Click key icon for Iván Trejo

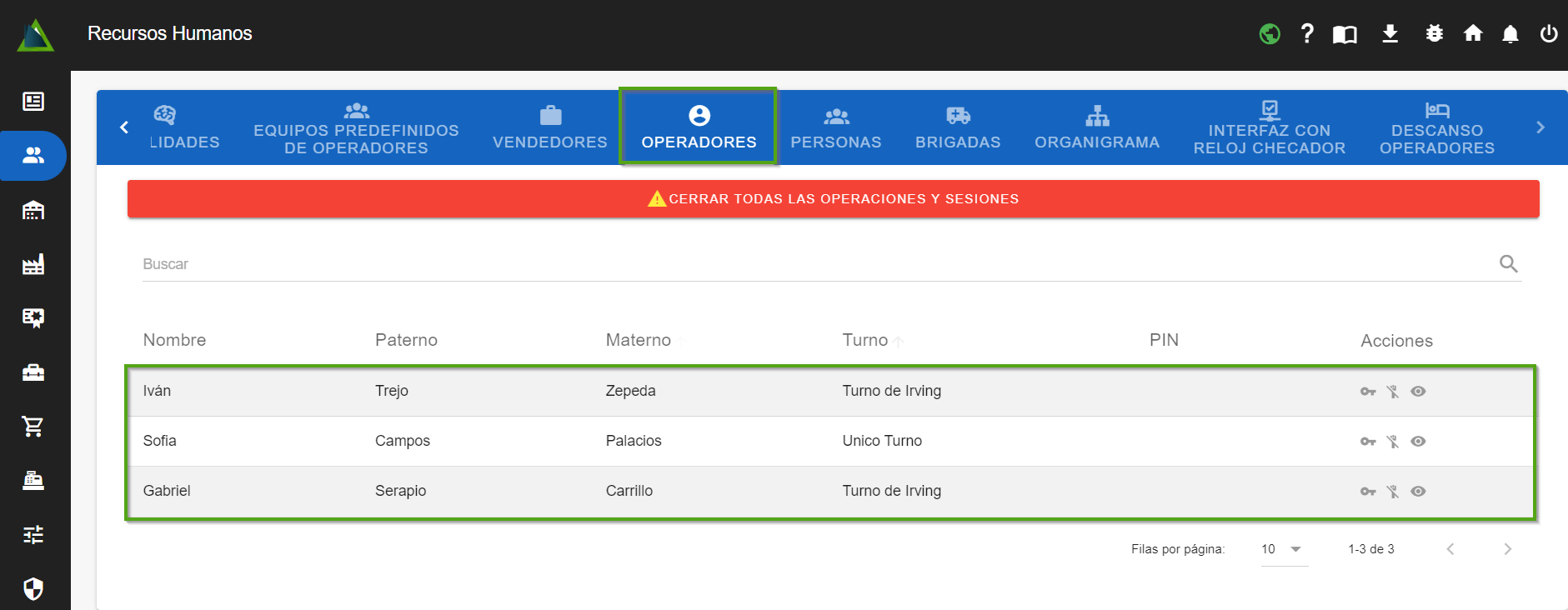click(1368, 392)
